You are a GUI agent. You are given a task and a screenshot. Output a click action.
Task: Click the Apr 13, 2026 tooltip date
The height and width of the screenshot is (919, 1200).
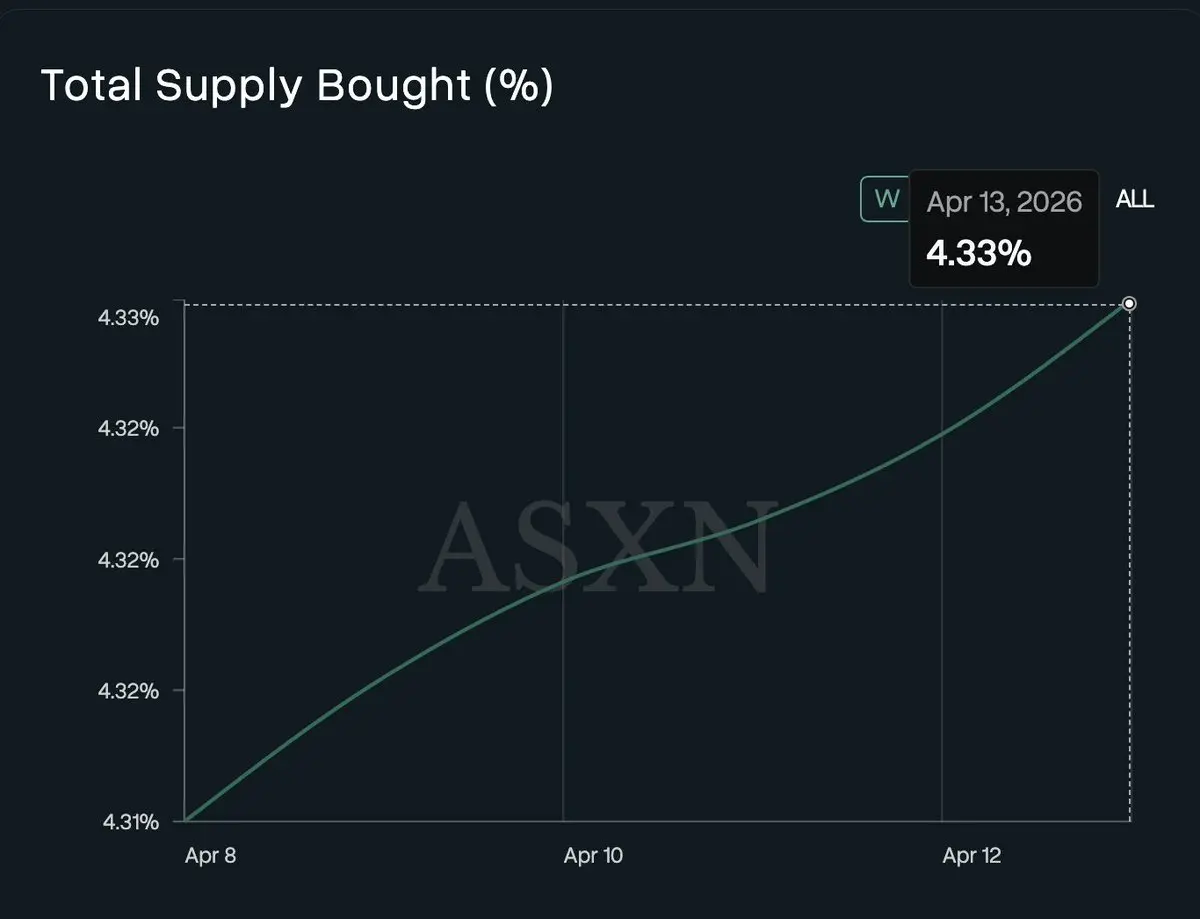coord(1004,202)
